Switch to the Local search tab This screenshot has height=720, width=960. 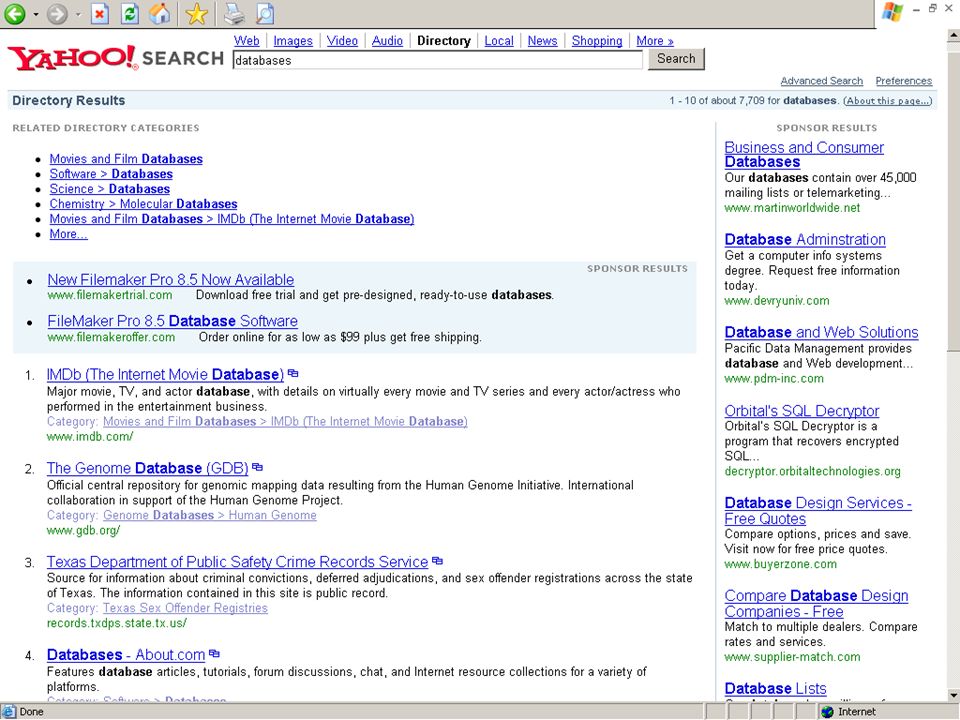[x=499, y=41]
